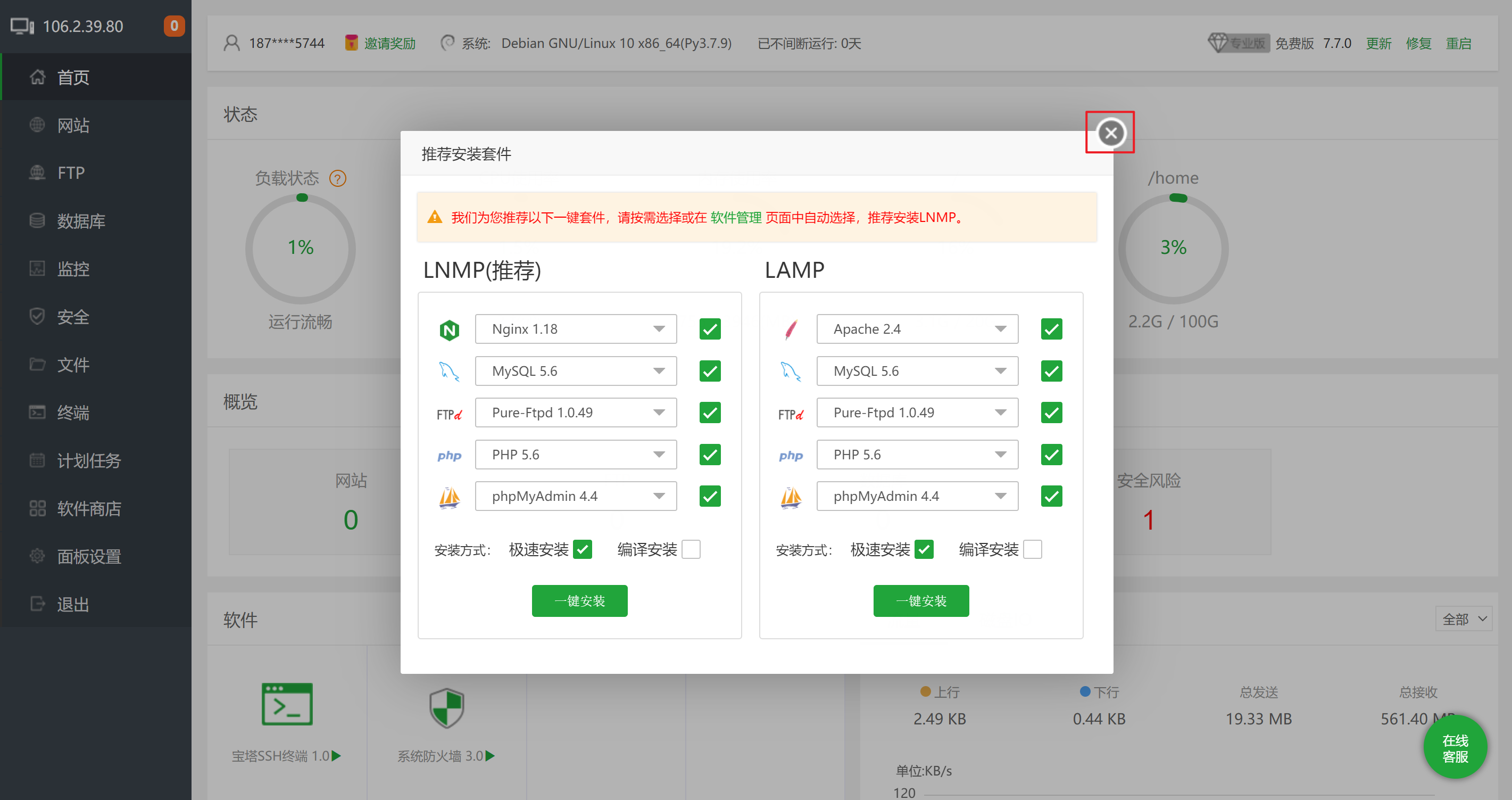The height and width of the screenshot is (800, 1512).
Task: Click 一键安装 button under LNMP
Action: tap(579, 601)
